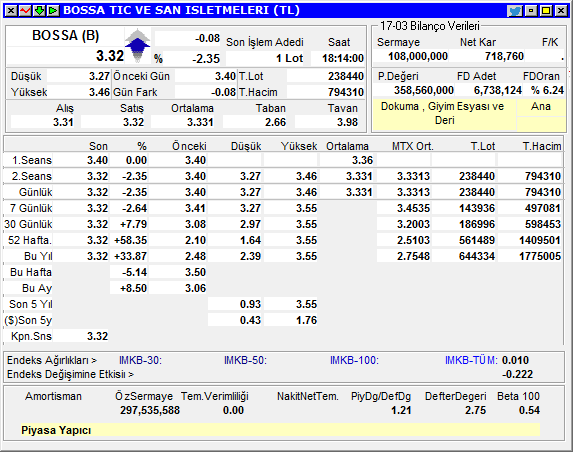
Task: Click the Bu Hafta percent -5.14
Action: (134, 272)
